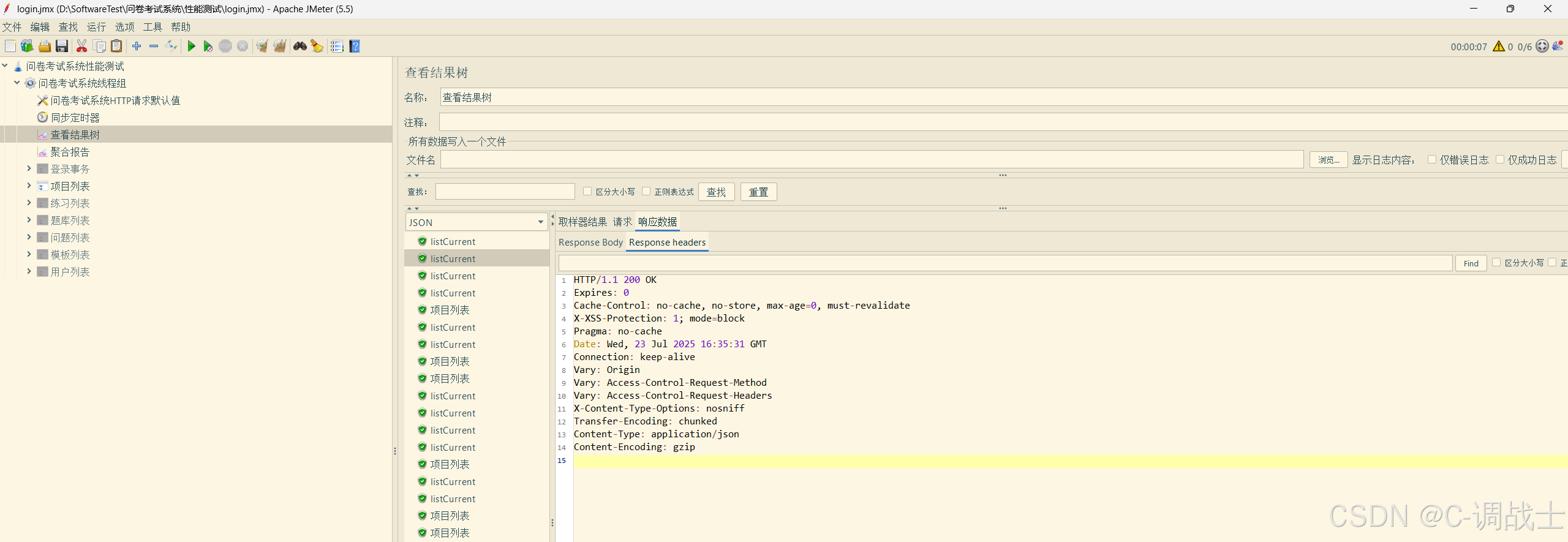1568x542 pixels.
Task: Open the 帮助 menu
Action: pyautogui.click(x=181, y=27)
